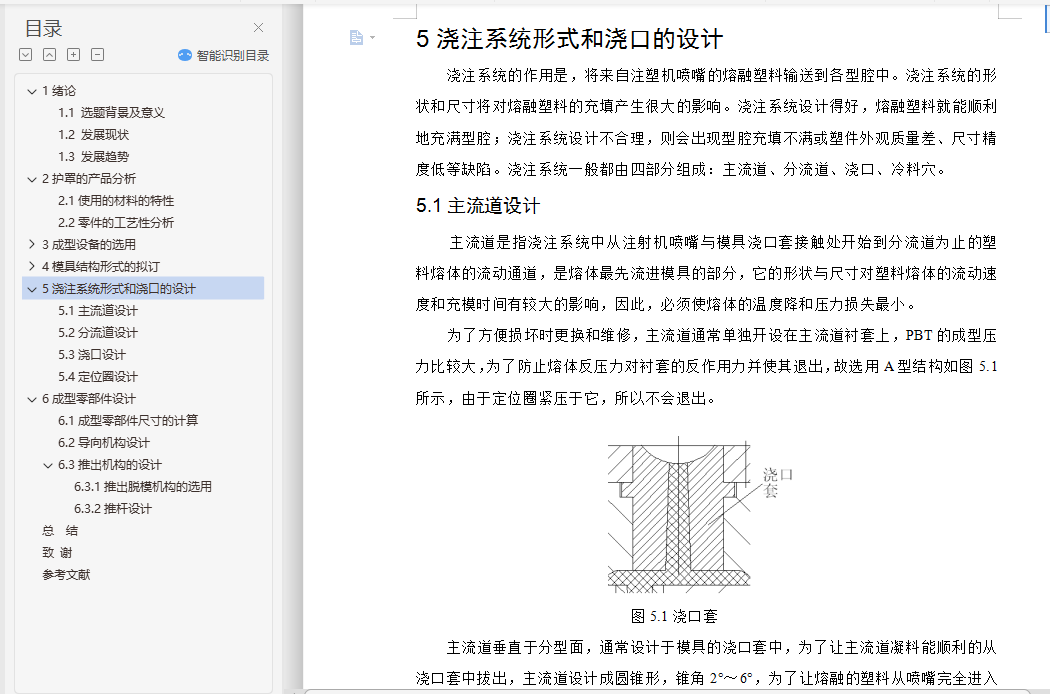
Task: Select 4 模具结构形式的拟订 heading in outline
Action: click(100, 267)
